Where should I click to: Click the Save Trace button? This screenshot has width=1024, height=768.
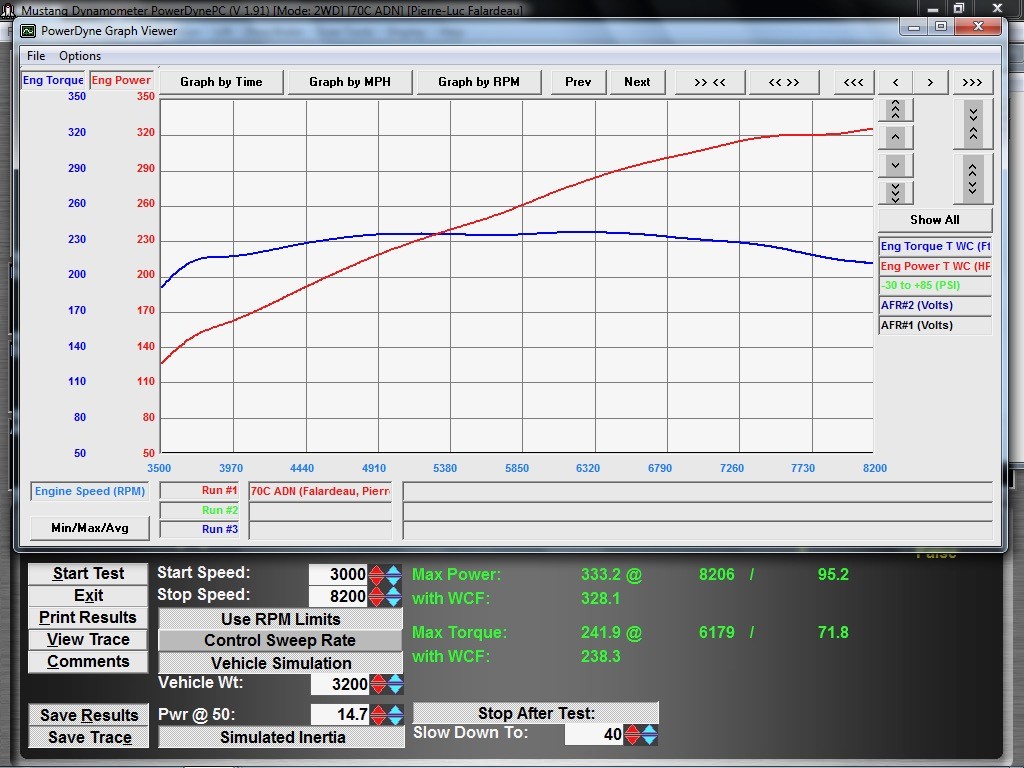[89, 737]
